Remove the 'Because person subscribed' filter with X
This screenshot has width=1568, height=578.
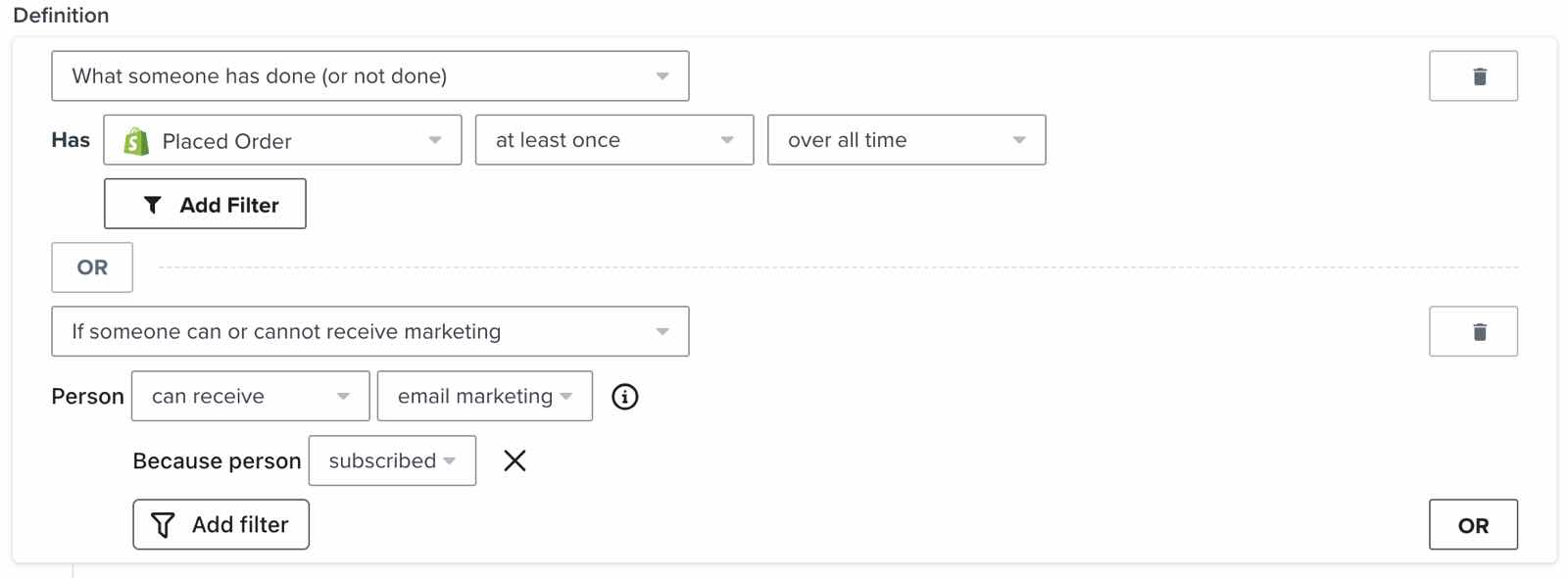pyautogui.click(x=514, y=460)
